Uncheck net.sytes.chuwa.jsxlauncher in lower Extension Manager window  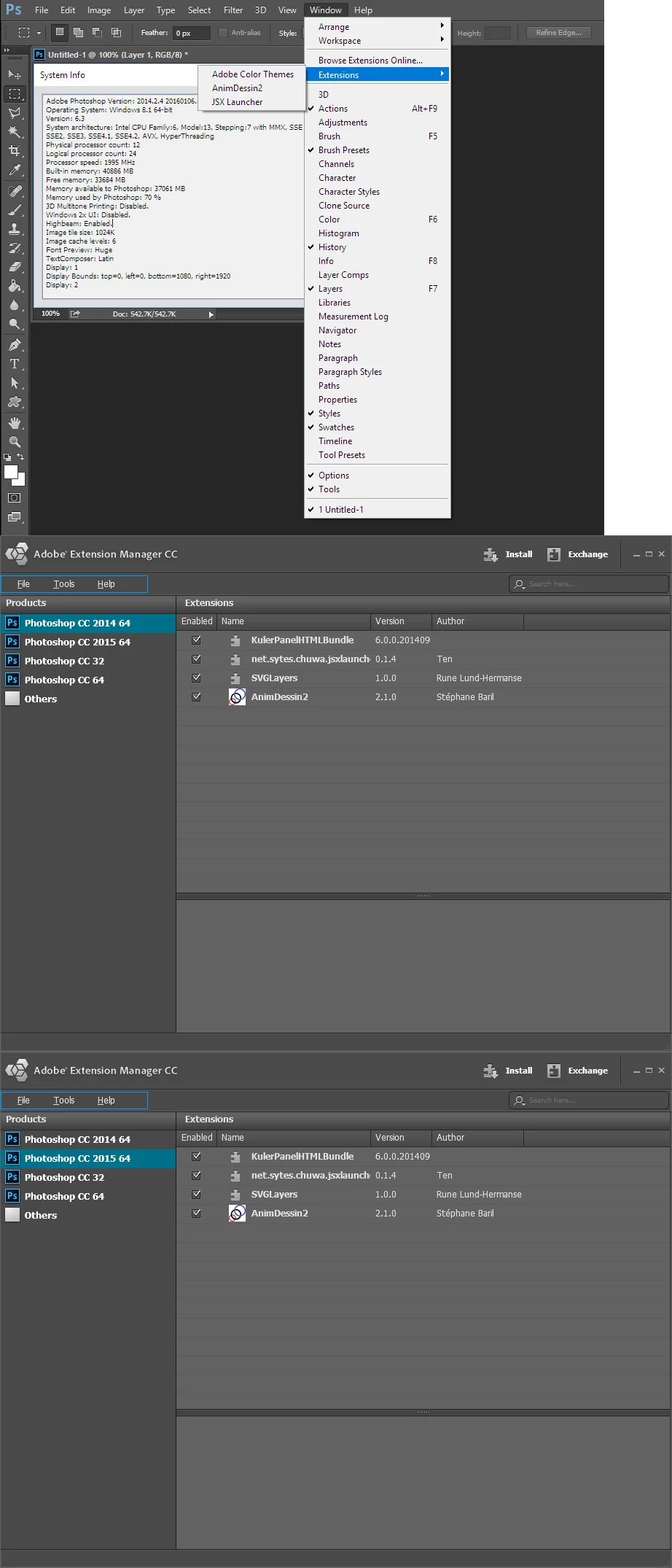pos(196,1175)
